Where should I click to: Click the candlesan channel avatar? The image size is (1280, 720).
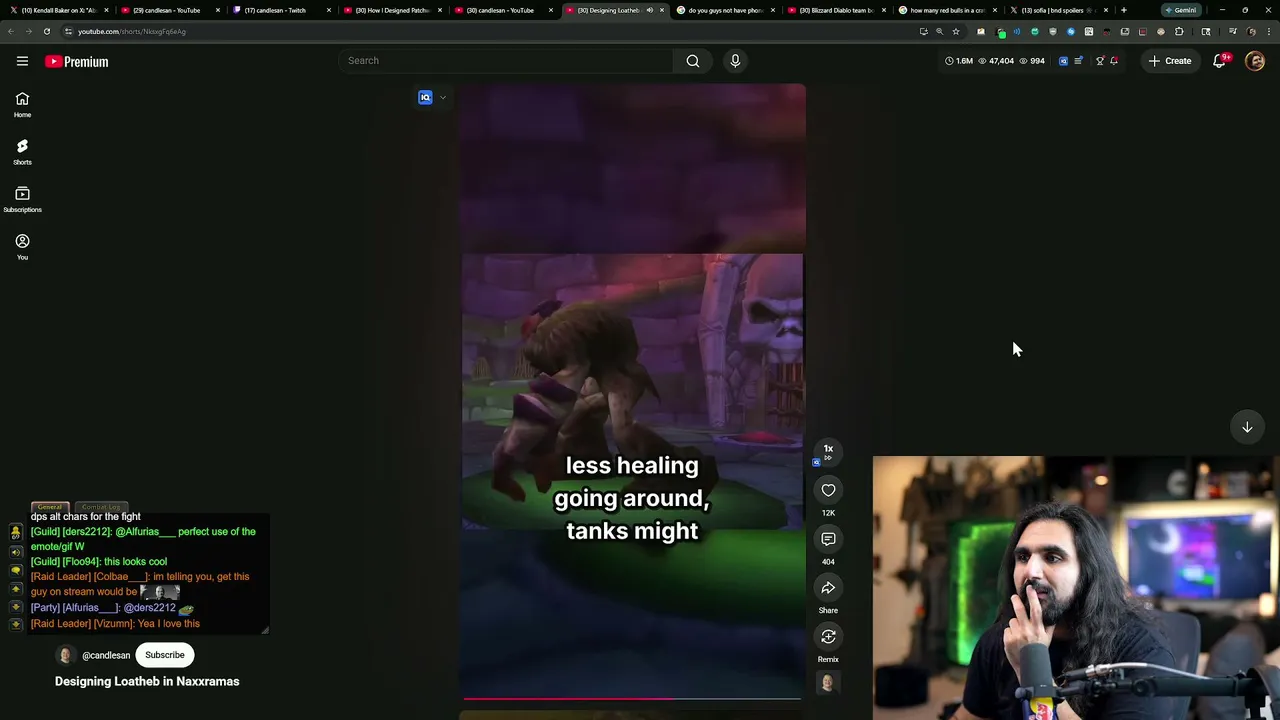(66, 655)
